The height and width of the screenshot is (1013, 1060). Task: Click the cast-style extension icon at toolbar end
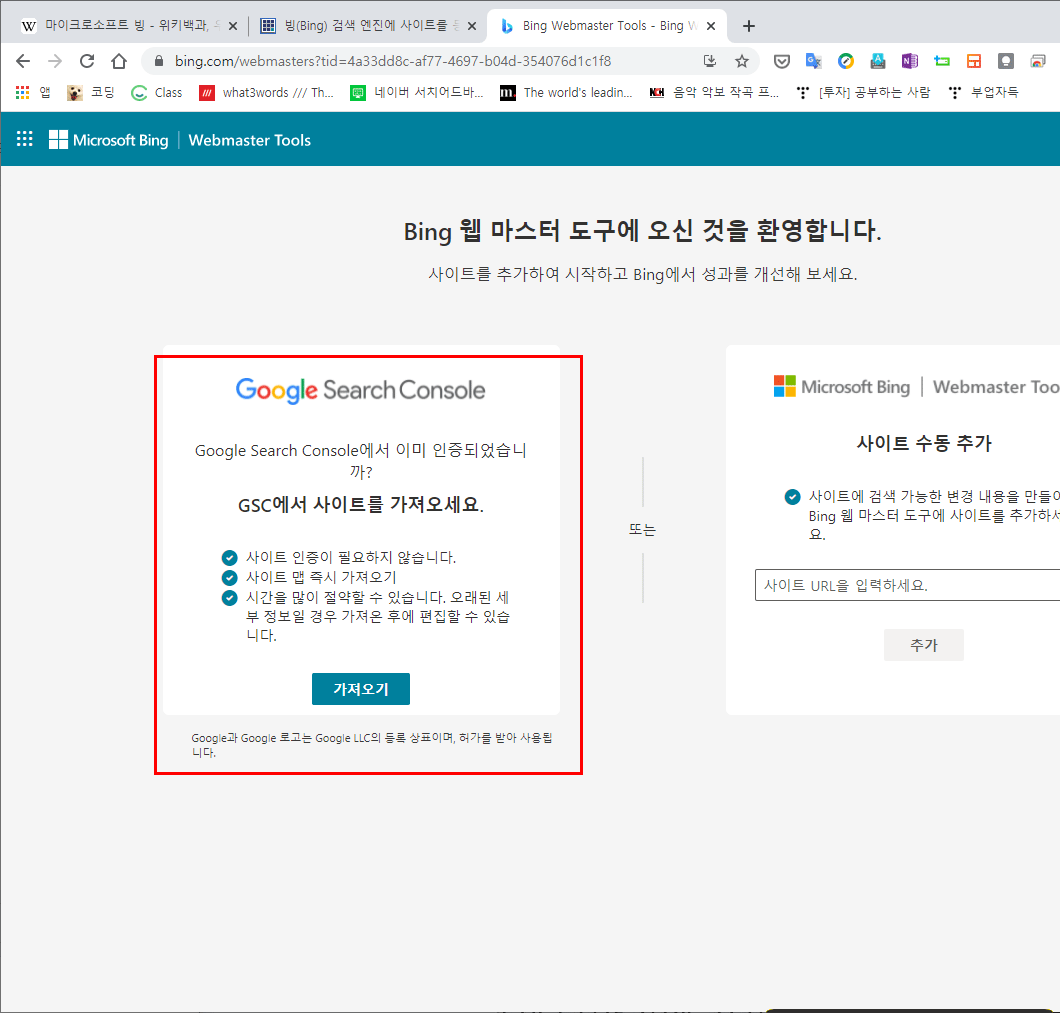[1038, 62]
